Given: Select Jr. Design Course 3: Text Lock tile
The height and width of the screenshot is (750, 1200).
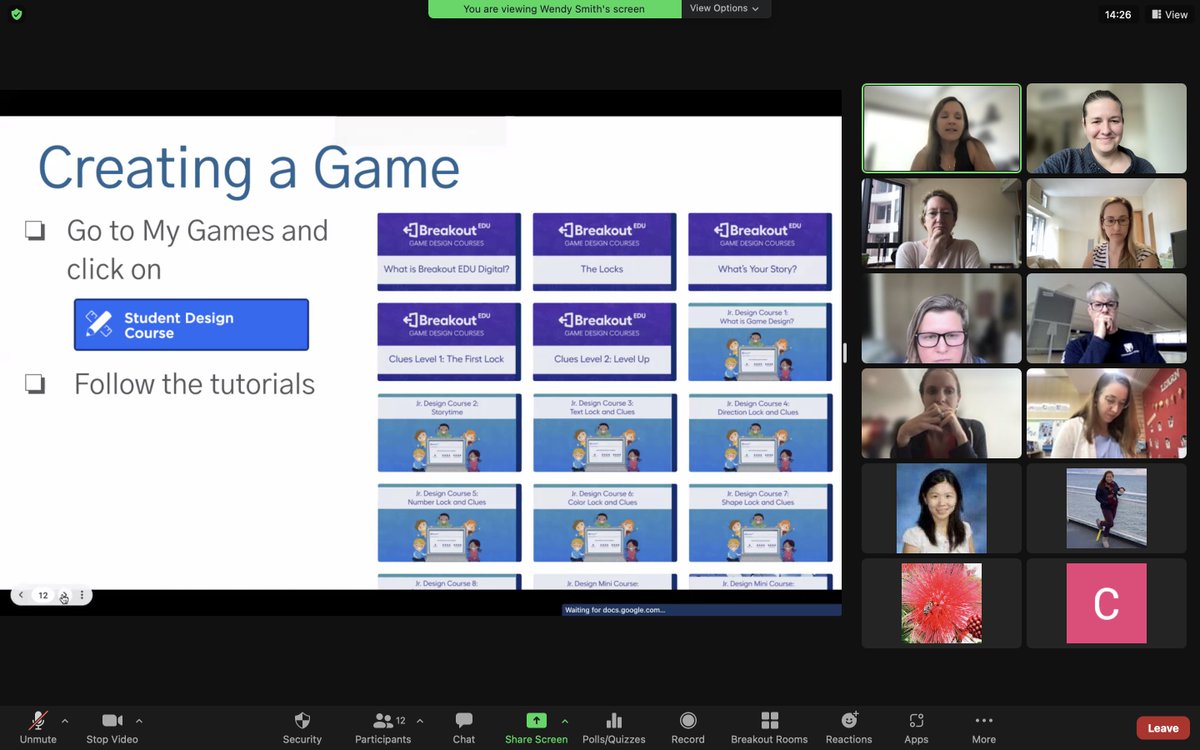Looking at the screenshot, I should 604,432.
